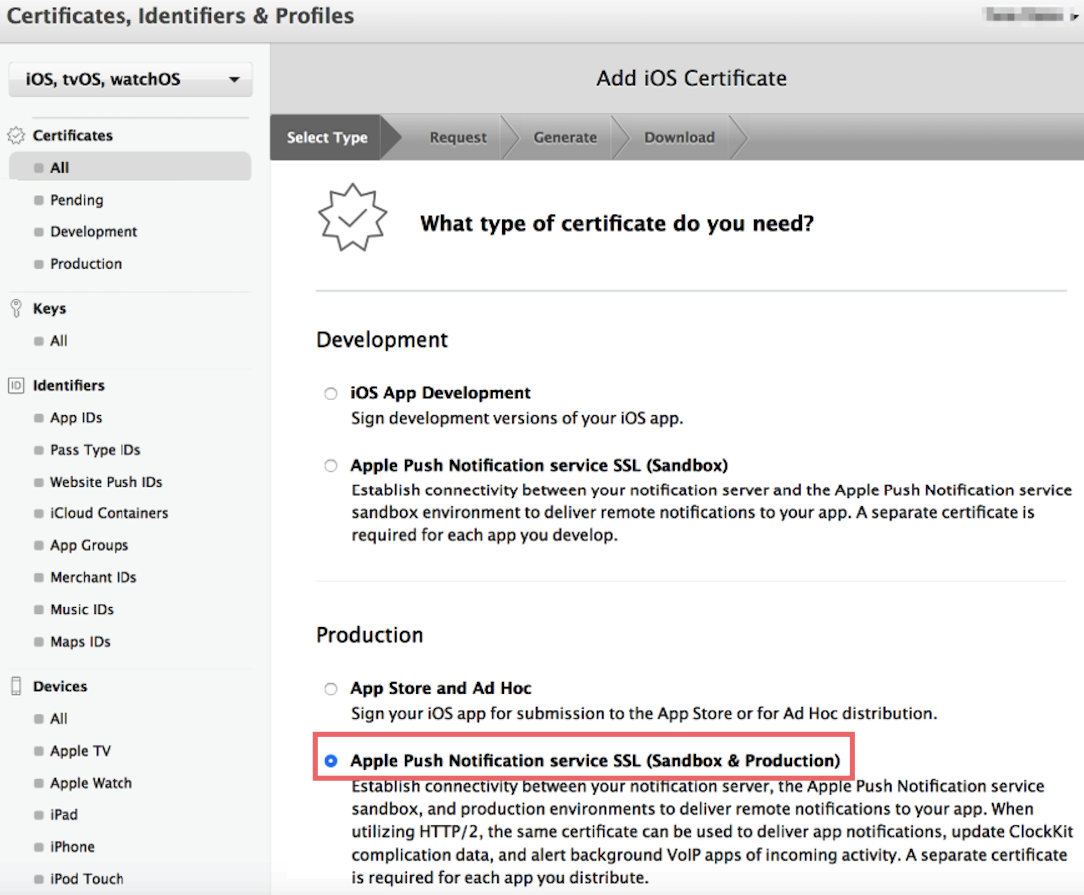
Task: Open iPad devices
Action: [64, 815]
